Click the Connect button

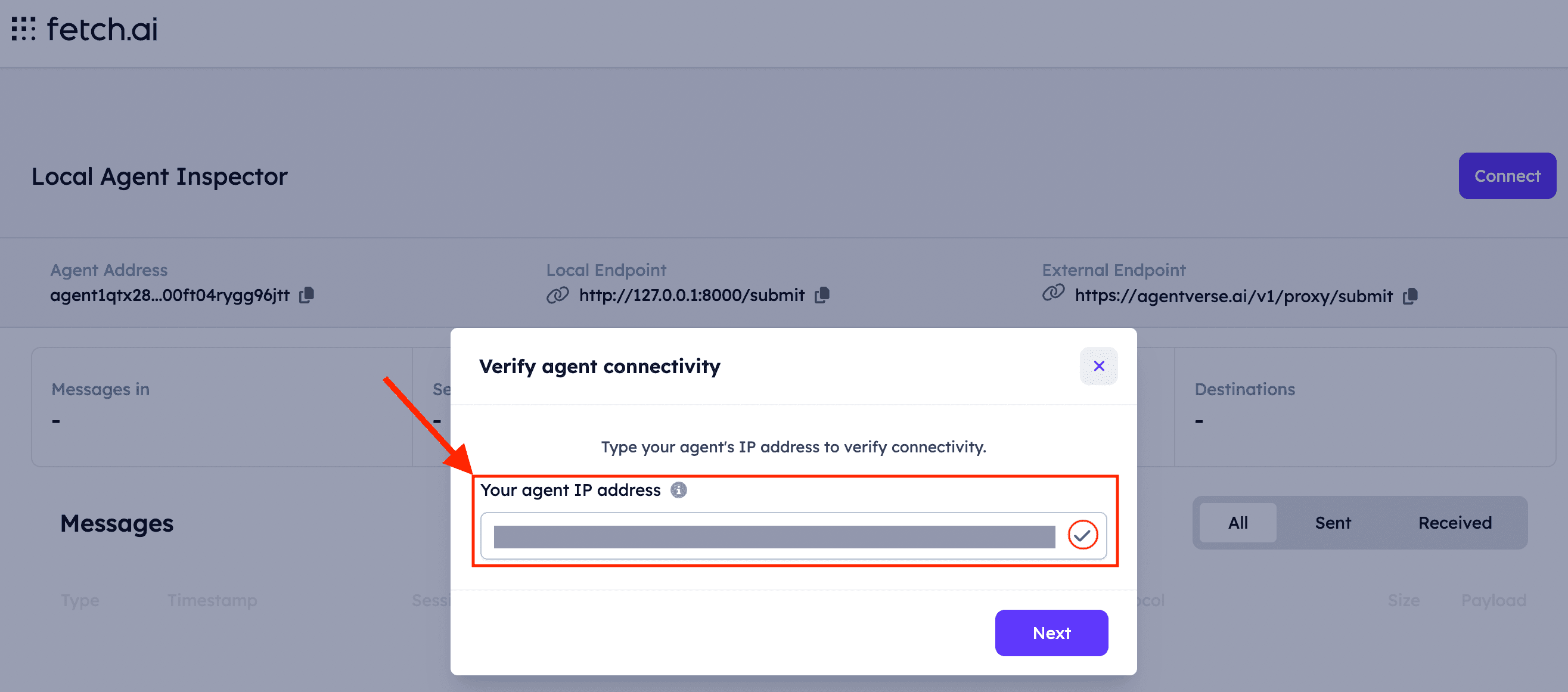tap(1507, 176)
